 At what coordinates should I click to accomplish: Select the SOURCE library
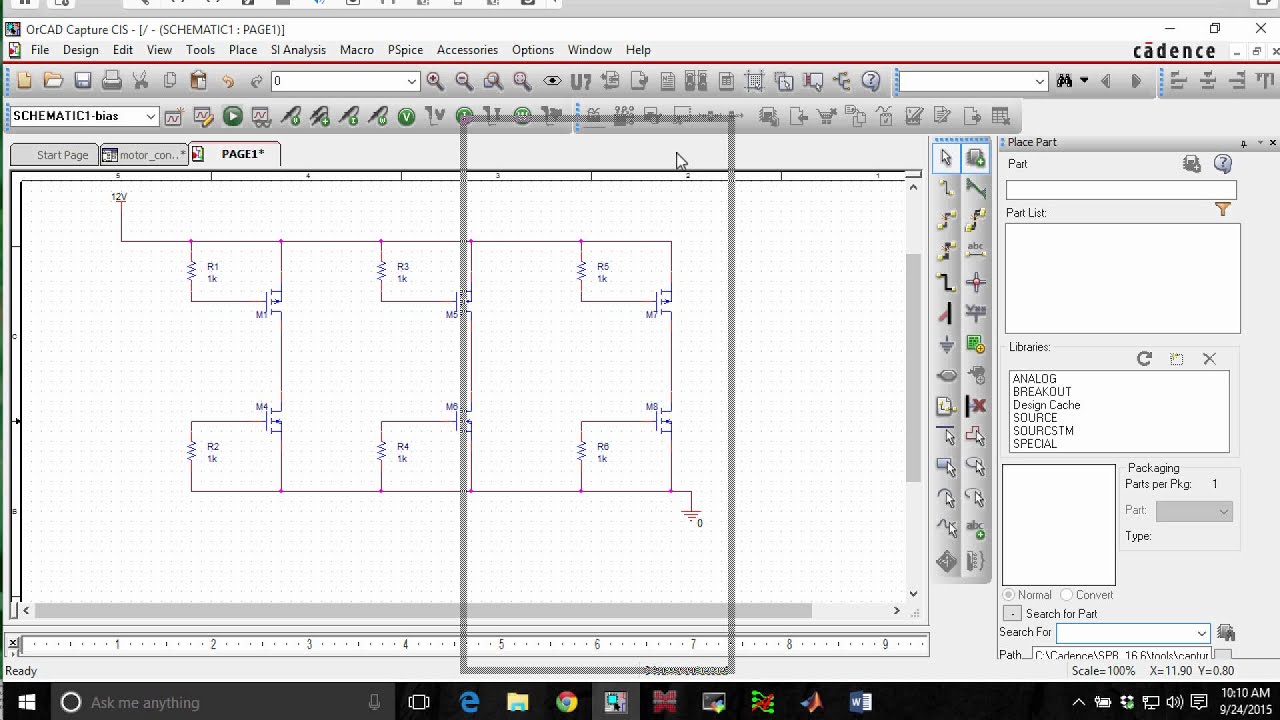1035,418
